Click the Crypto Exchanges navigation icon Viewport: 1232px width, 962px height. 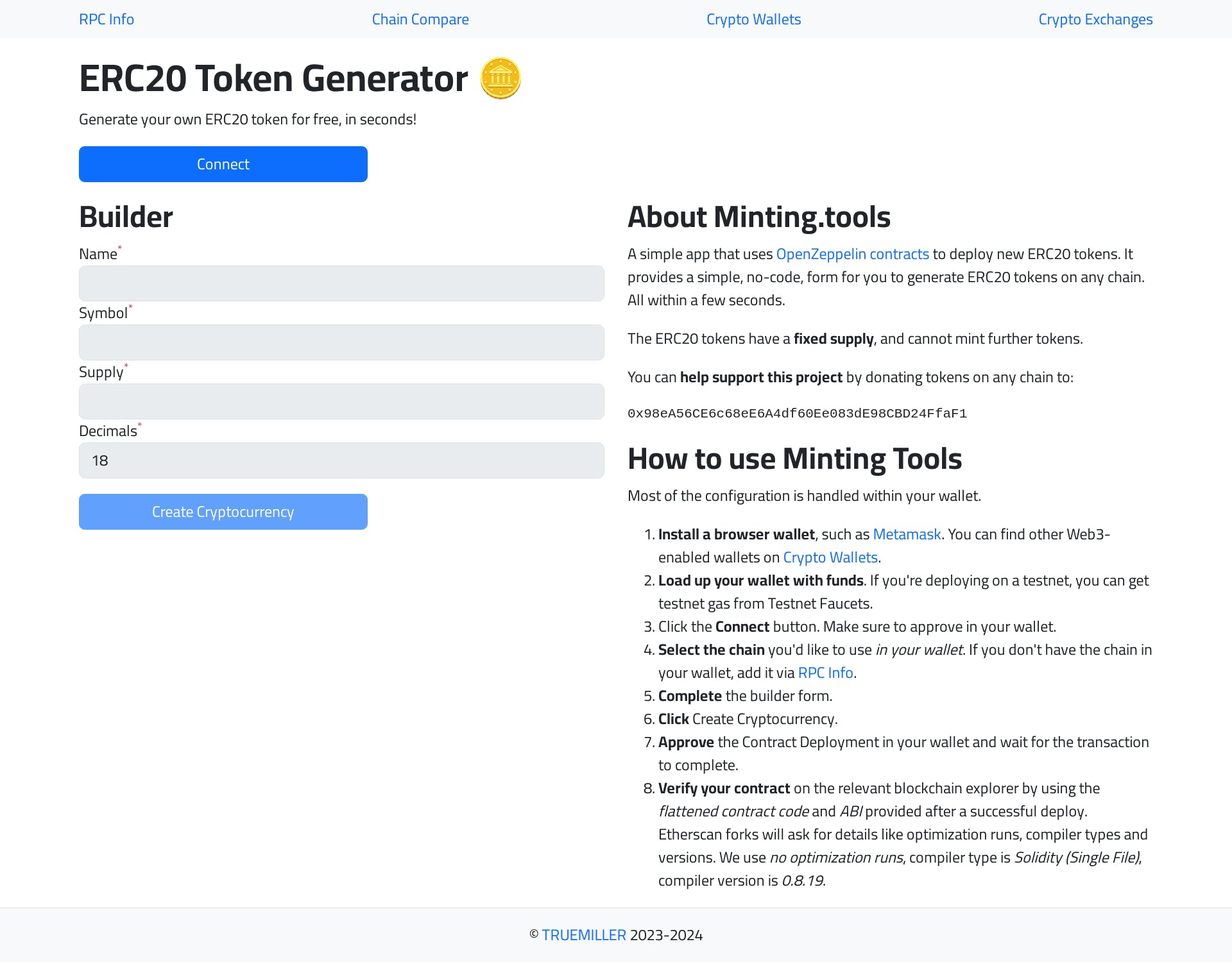click(1094, 18)
